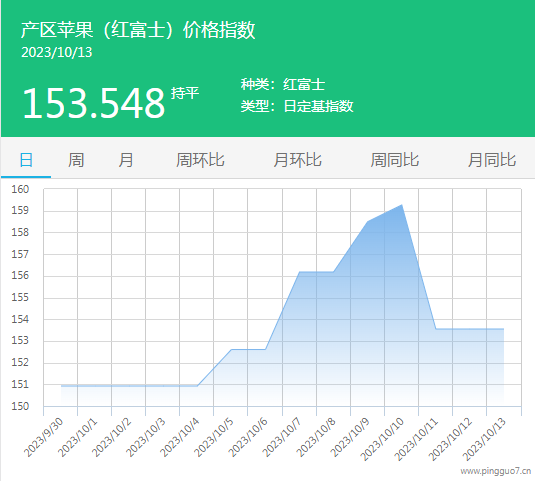Image resolution: width=535 pixels, height=481 pixels.
Task: Click the 持平 status label
Action: pyautogui.click(x=185, y=93)
